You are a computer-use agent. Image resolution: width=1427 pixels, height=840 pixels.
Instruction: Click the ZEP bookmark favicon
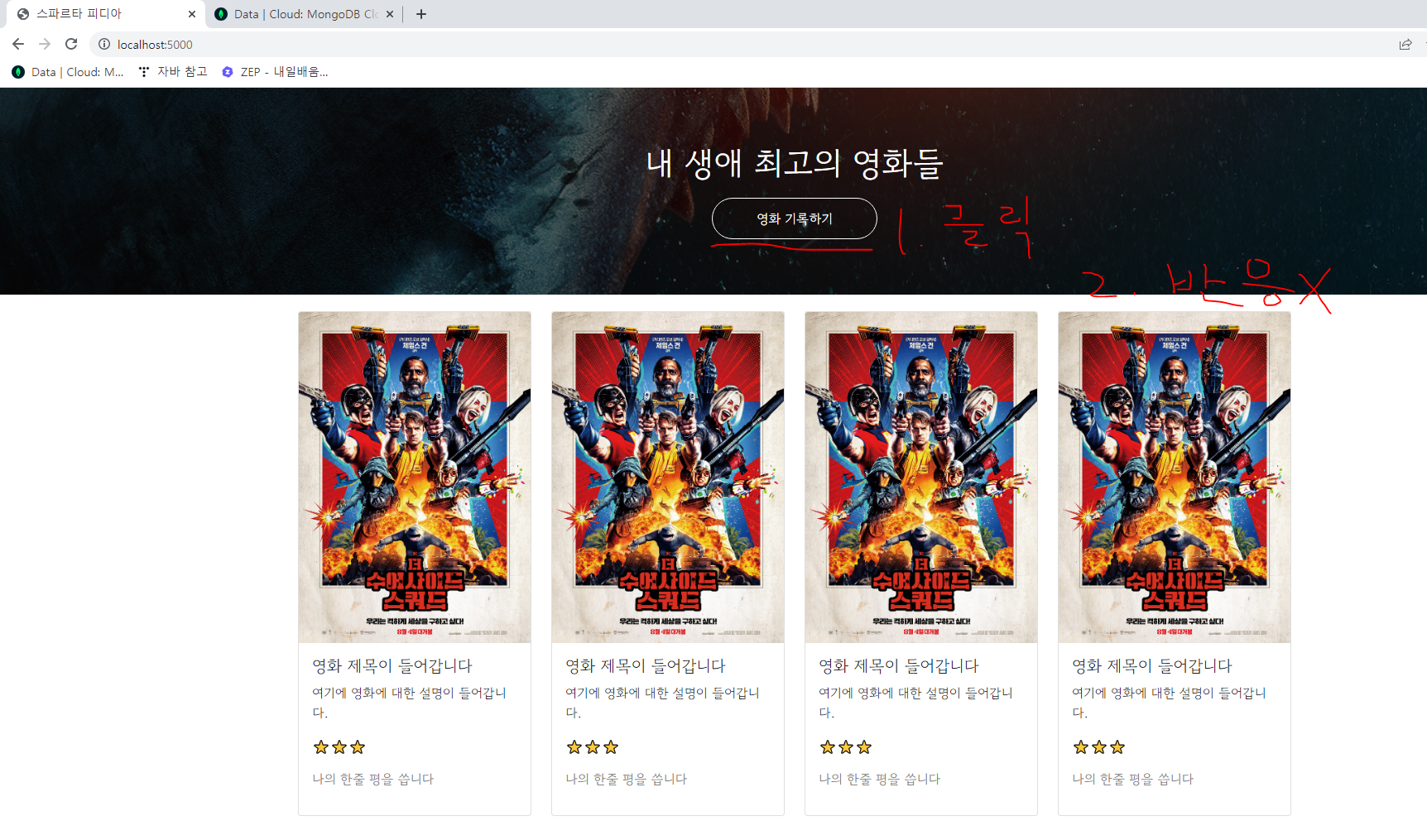pyautogui.click(x=228, y=72)
